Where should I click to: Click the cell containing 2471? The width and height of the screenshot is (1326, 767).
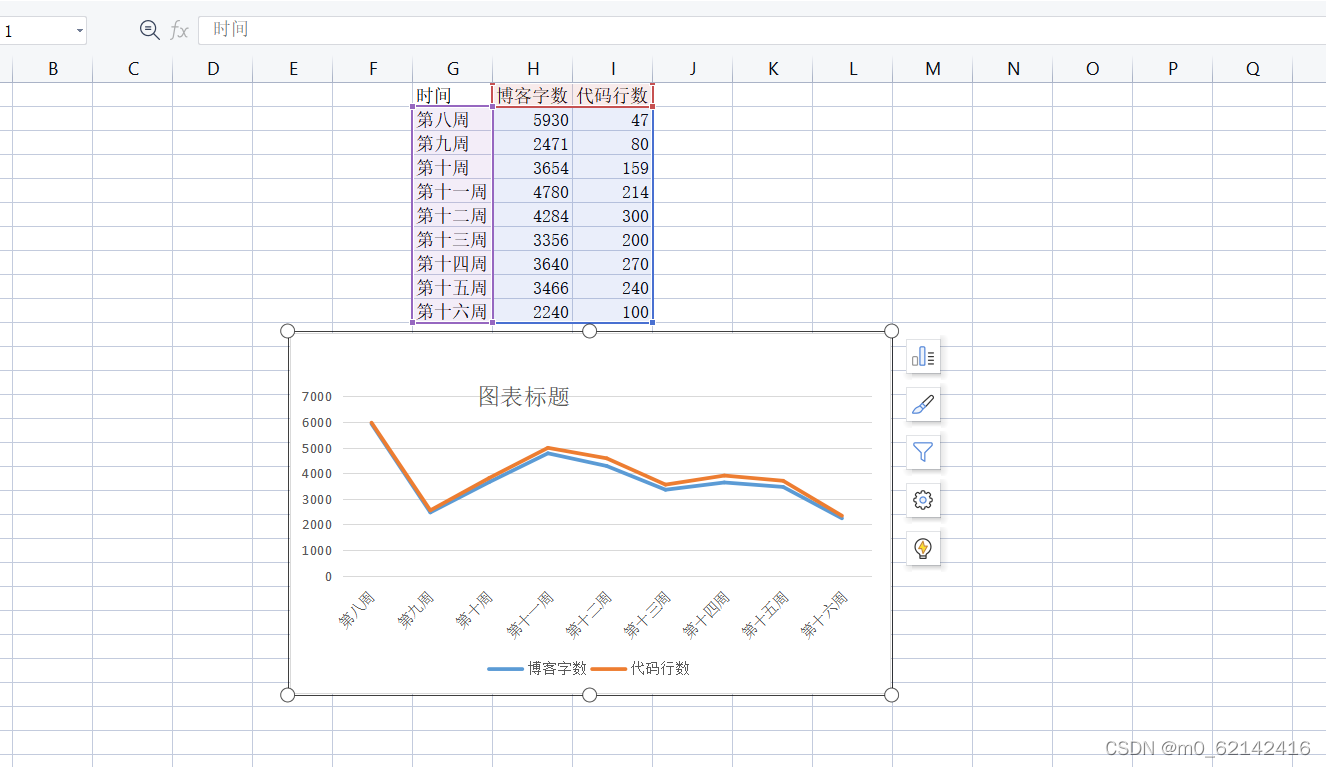click(533, 143)
